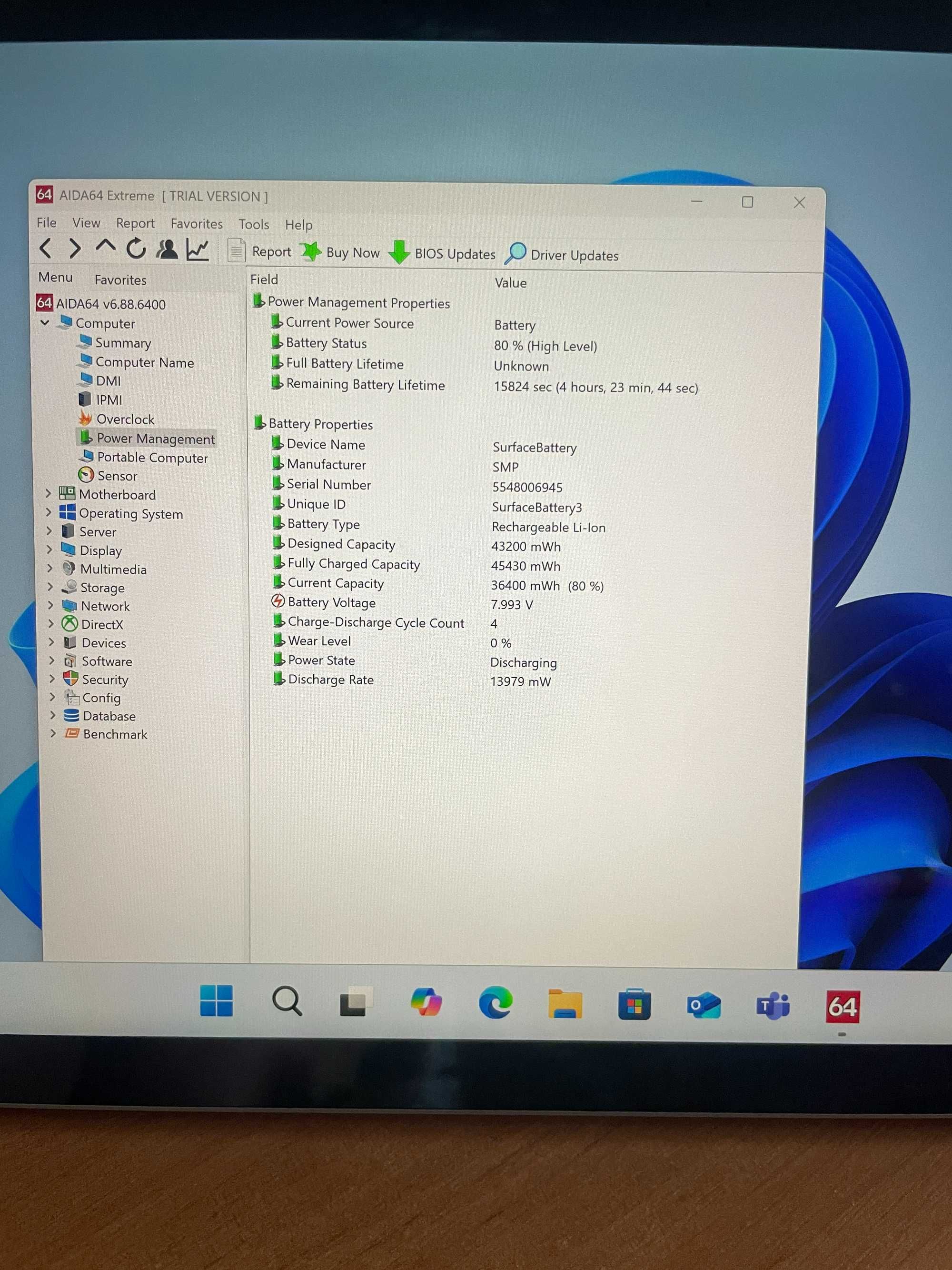Viewport: 952px width, 1270px height.
Task: Open Task View on taskbar
Action: pos(356,1002)
